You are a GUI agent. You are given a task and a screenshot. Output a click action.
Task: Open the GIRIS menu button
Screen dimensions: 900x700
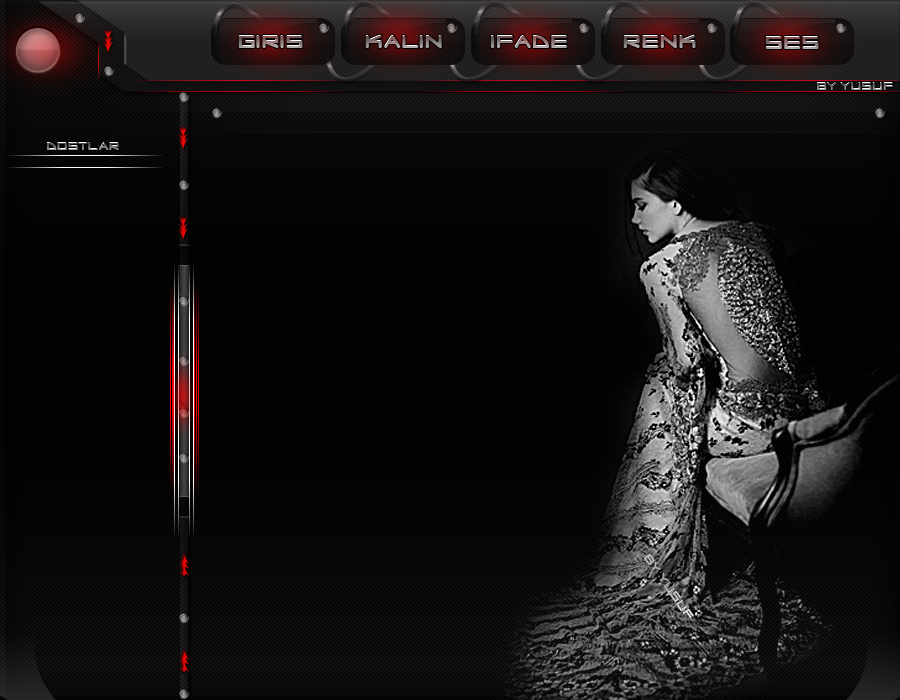pyautogui.click(x=271, y=42)
